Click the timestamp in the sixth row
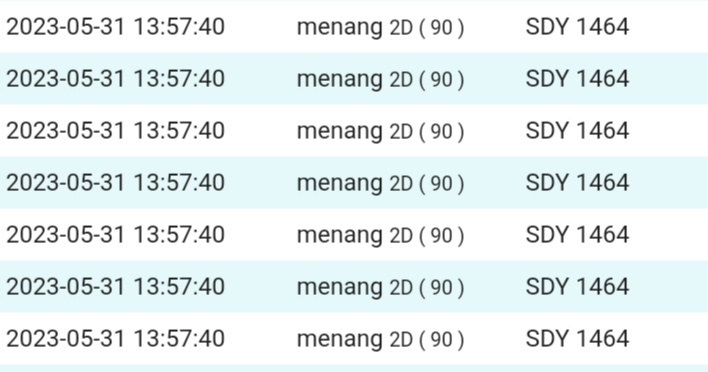Viewport: 708px width, 372px height. [x=115, y=286]
